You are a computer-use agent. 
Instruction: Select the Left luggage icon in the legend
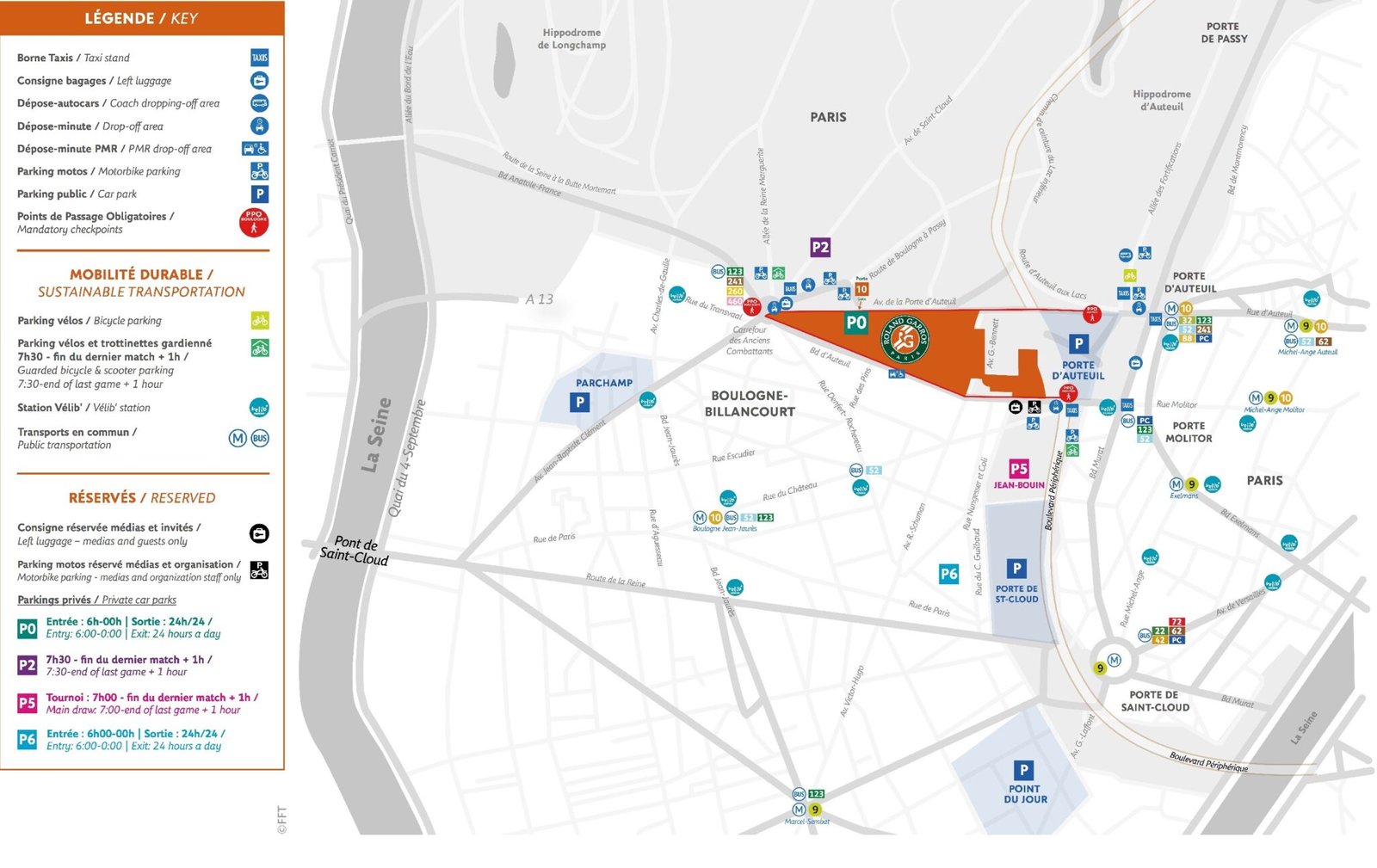259,81
